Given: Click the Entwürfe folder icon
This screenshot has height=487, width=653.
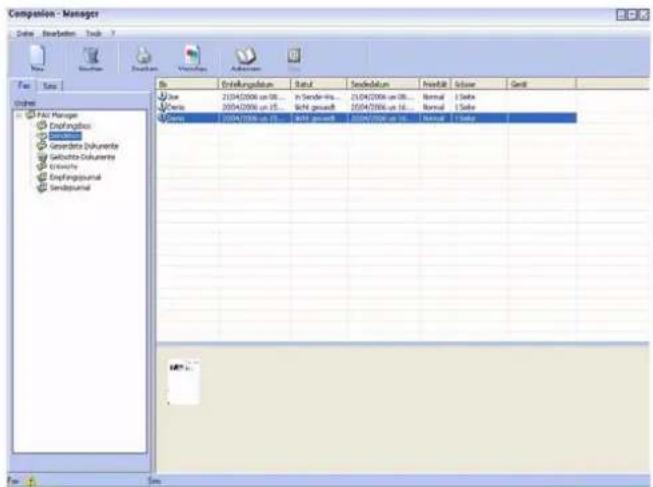Looking at the screenshot, I should click(42, 167).
